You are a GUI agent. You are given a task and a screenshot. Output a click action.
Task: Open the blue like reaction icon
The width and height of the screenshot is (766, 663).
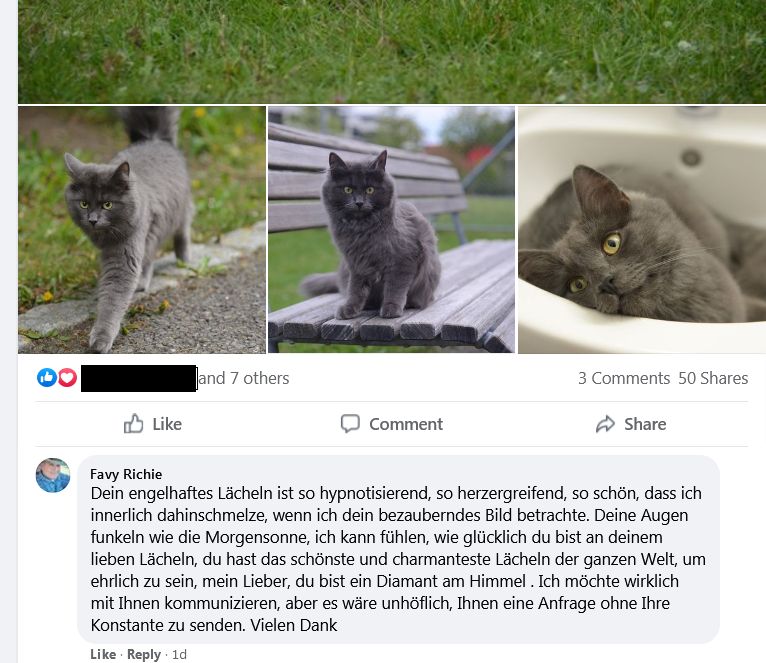tap(47, 378)
